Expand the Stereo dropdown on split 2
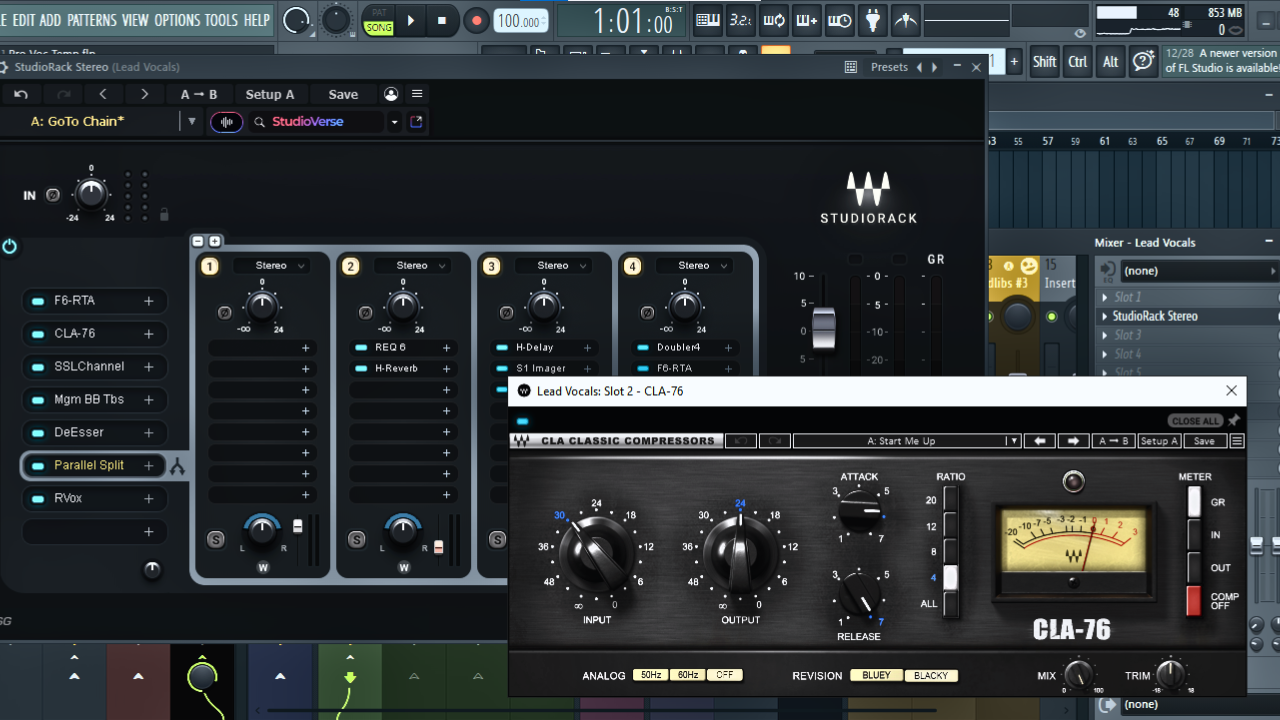Viewport: 1280px width, 720px height. (x=412, y=266)
